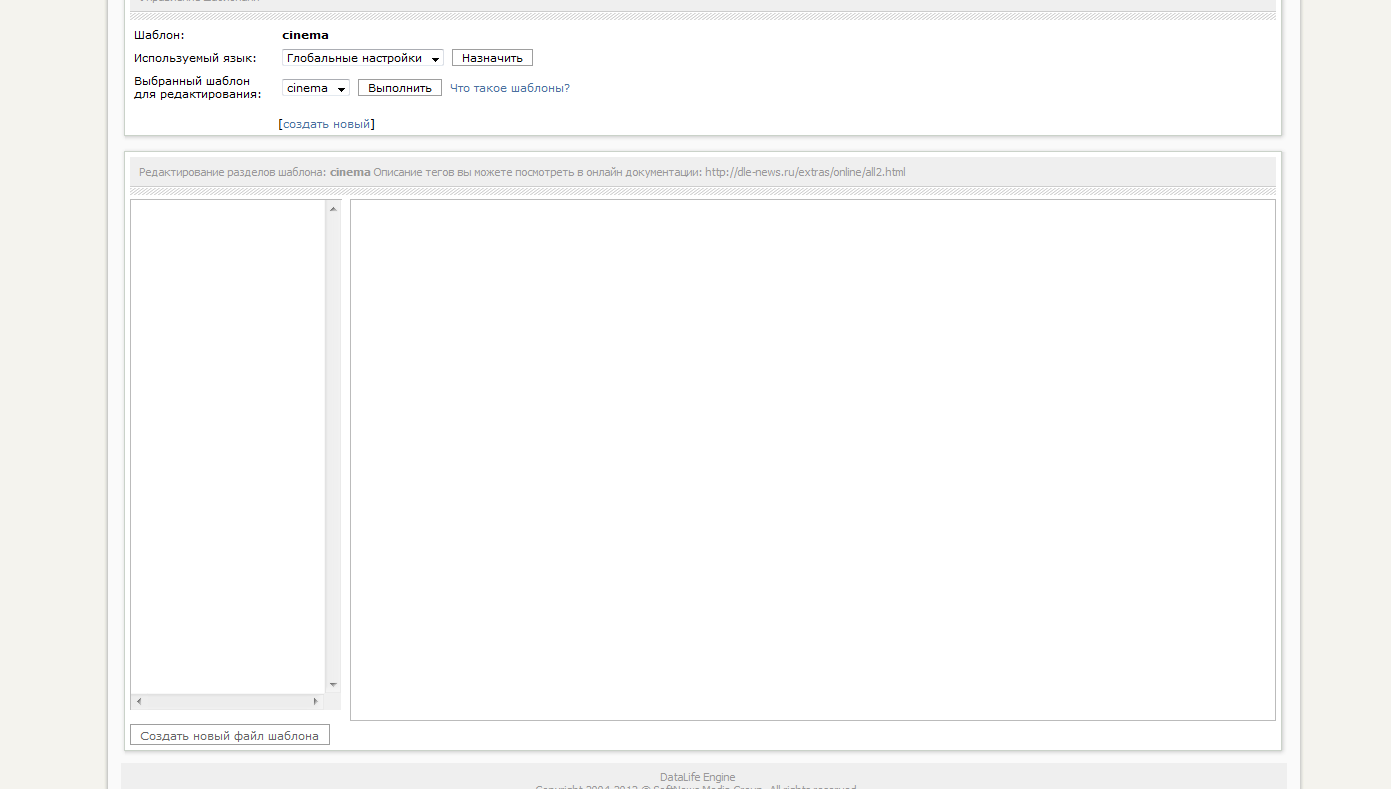Click the file list scroll up arrow
The height and width of the screenshot is (789, 1391).
pos(333,209)
